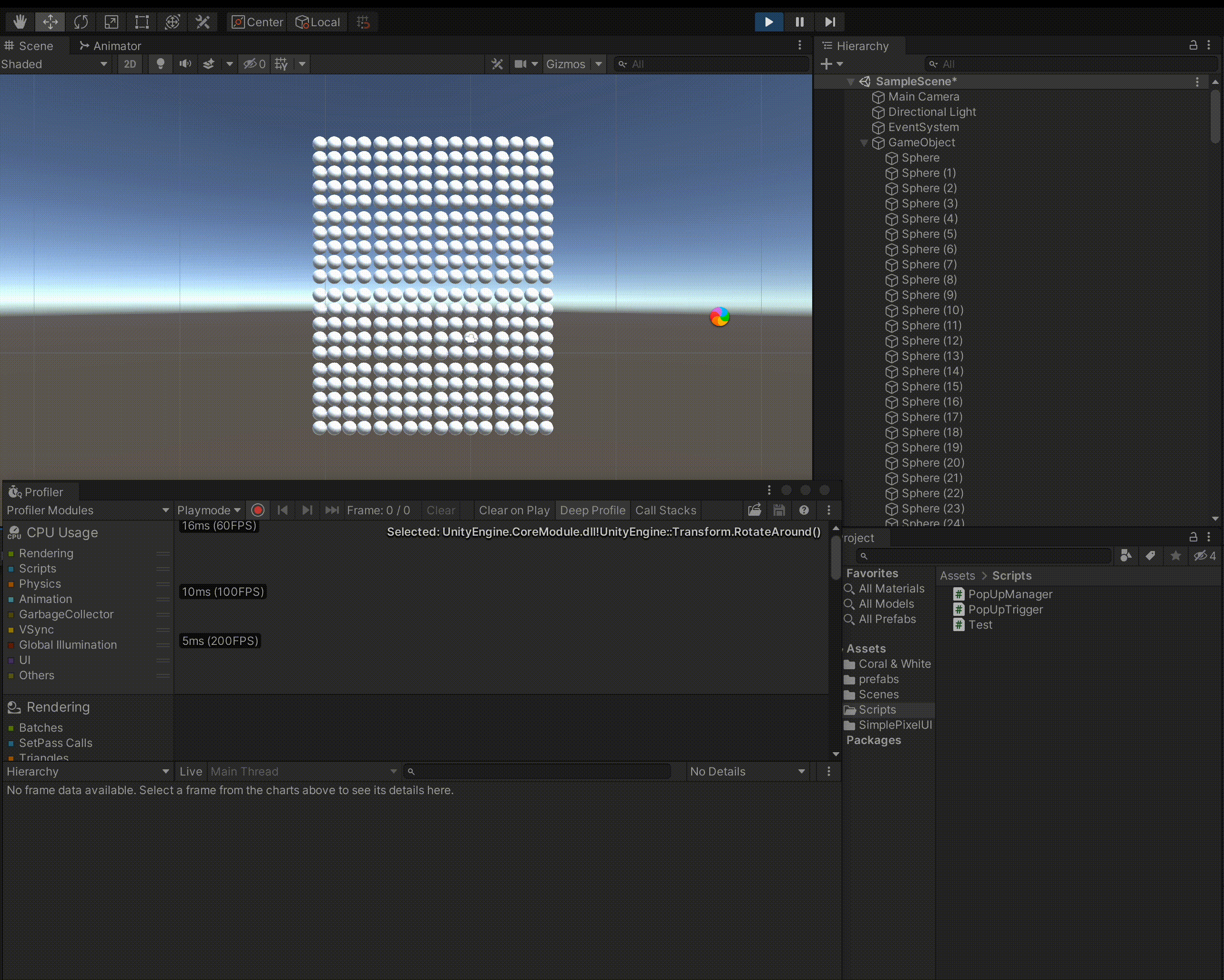The image size is (1224, 980).
Task: Open Profiler Modules dropdown
Action: click(87, 510)
